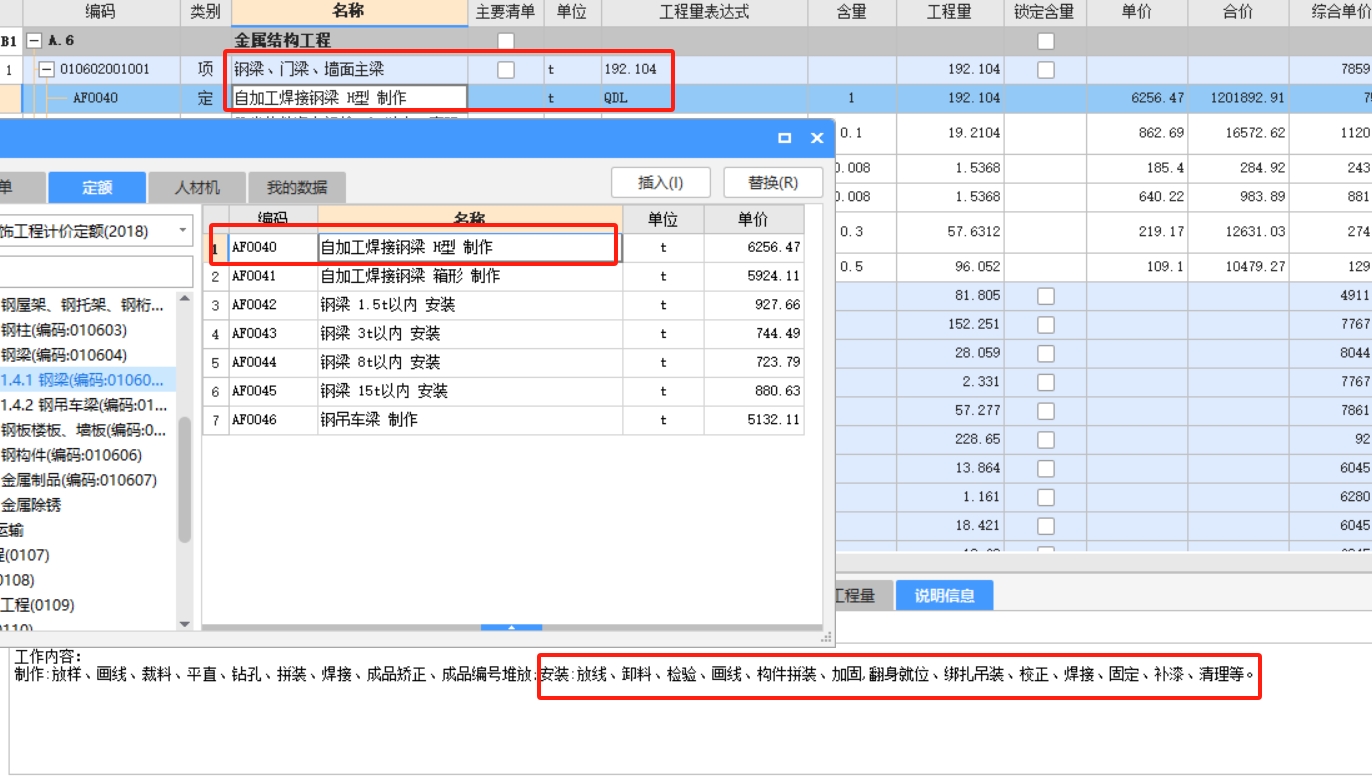
Task: Select quota AF0045 钢梁 15t以内 安装
Action: click(x=503, y=391)
